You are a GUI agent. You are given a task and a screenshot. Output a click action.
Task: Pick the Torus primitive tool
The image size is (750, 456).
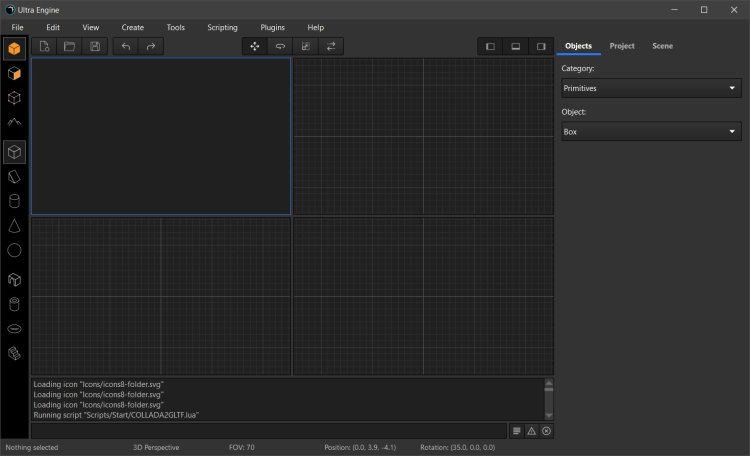click(14, 328)
